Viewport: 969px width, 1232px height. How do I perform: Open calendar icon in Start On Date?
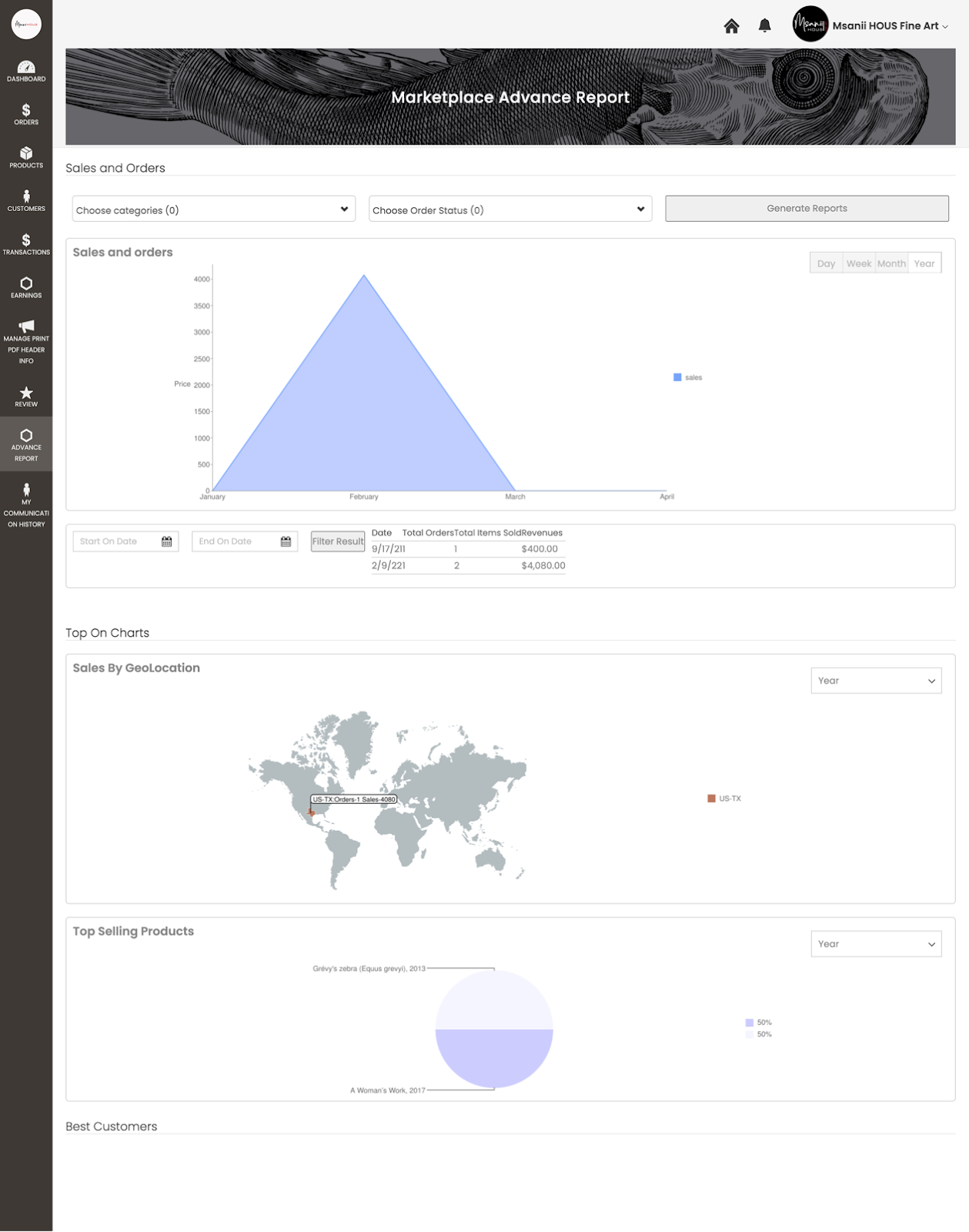point(167,541)
